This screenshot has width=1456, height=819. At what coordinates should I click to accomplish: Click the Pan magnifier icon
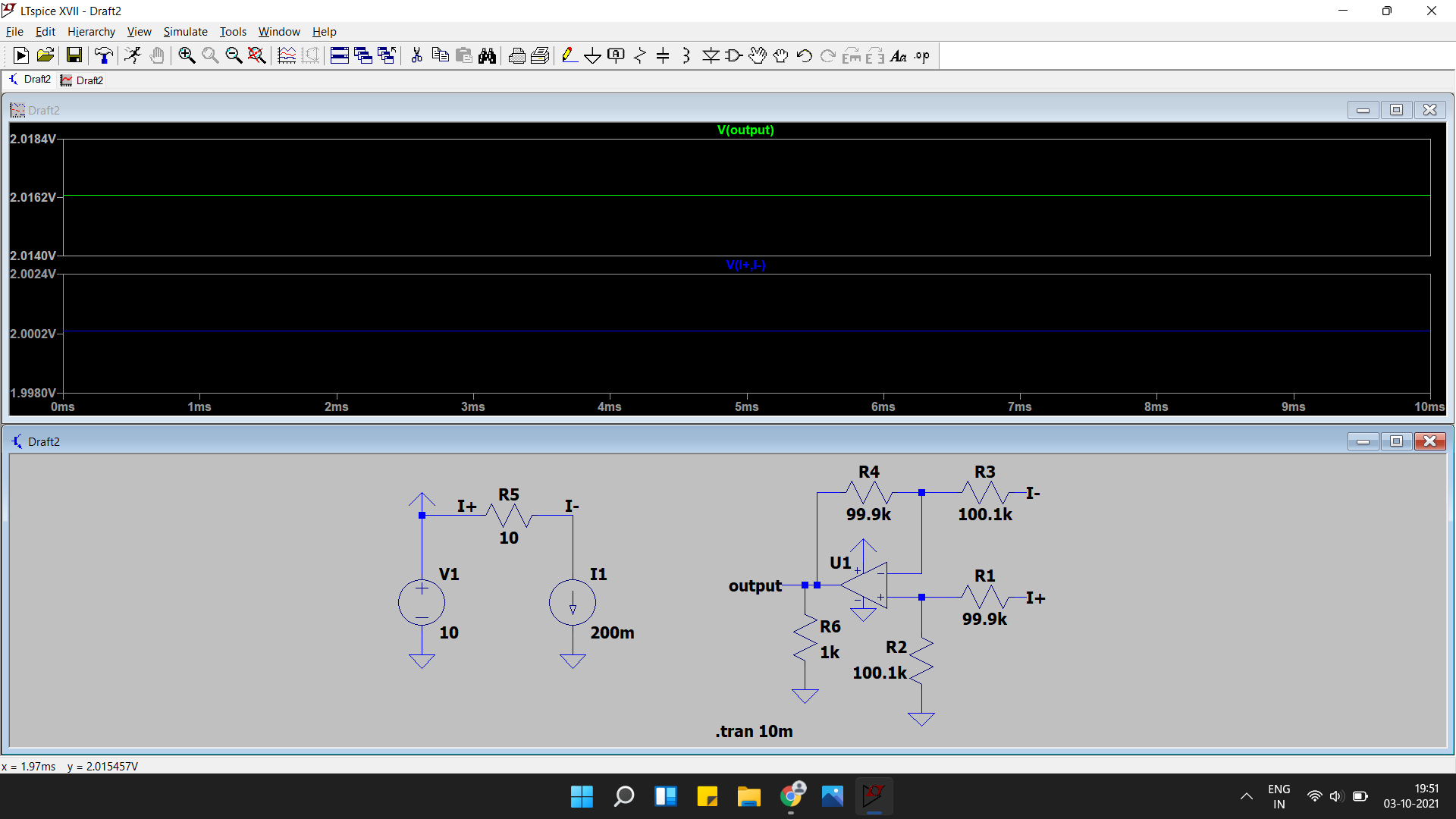point(210,55)
